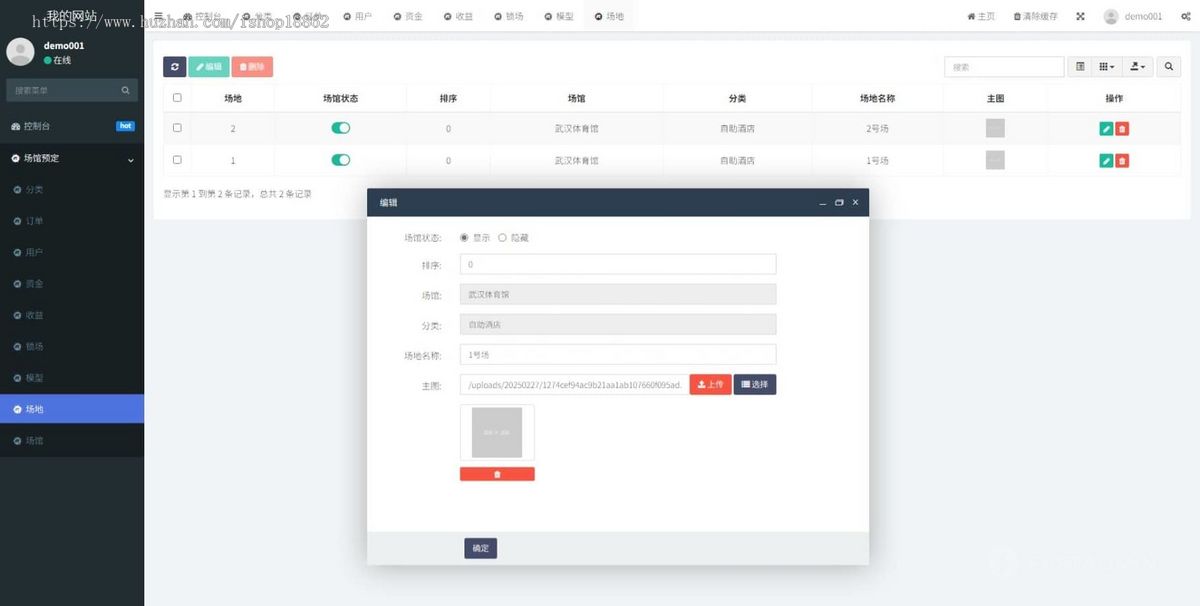Click the image thumbnail preview in the dialog
The width and height of the screenshot is (1200, 606).
(497, 432)
